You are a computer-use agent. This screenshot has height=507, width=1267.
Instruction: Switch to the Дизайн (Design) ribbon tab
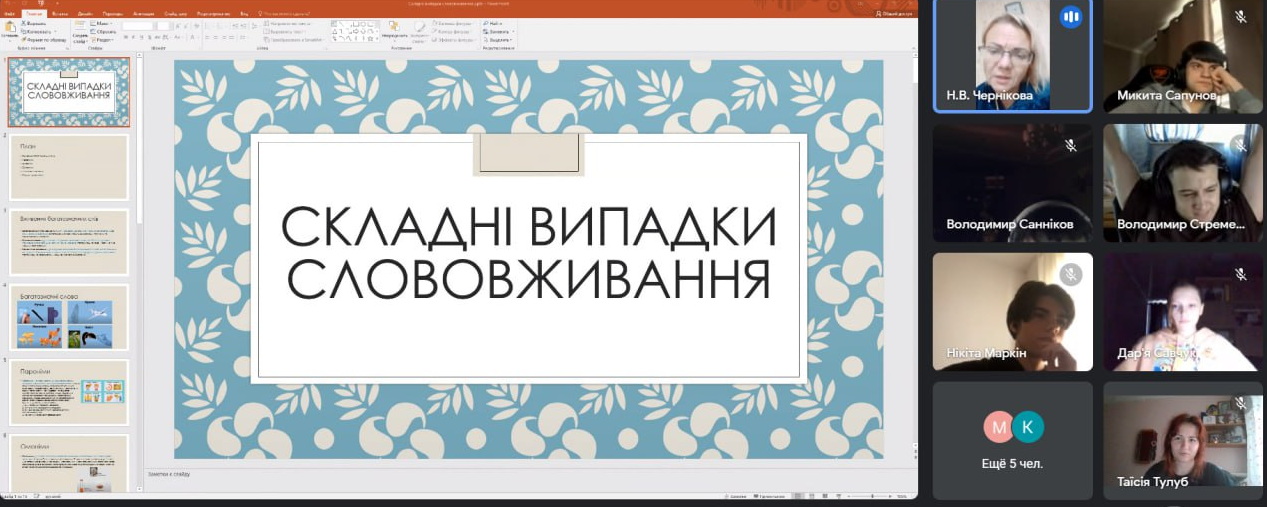85,13
